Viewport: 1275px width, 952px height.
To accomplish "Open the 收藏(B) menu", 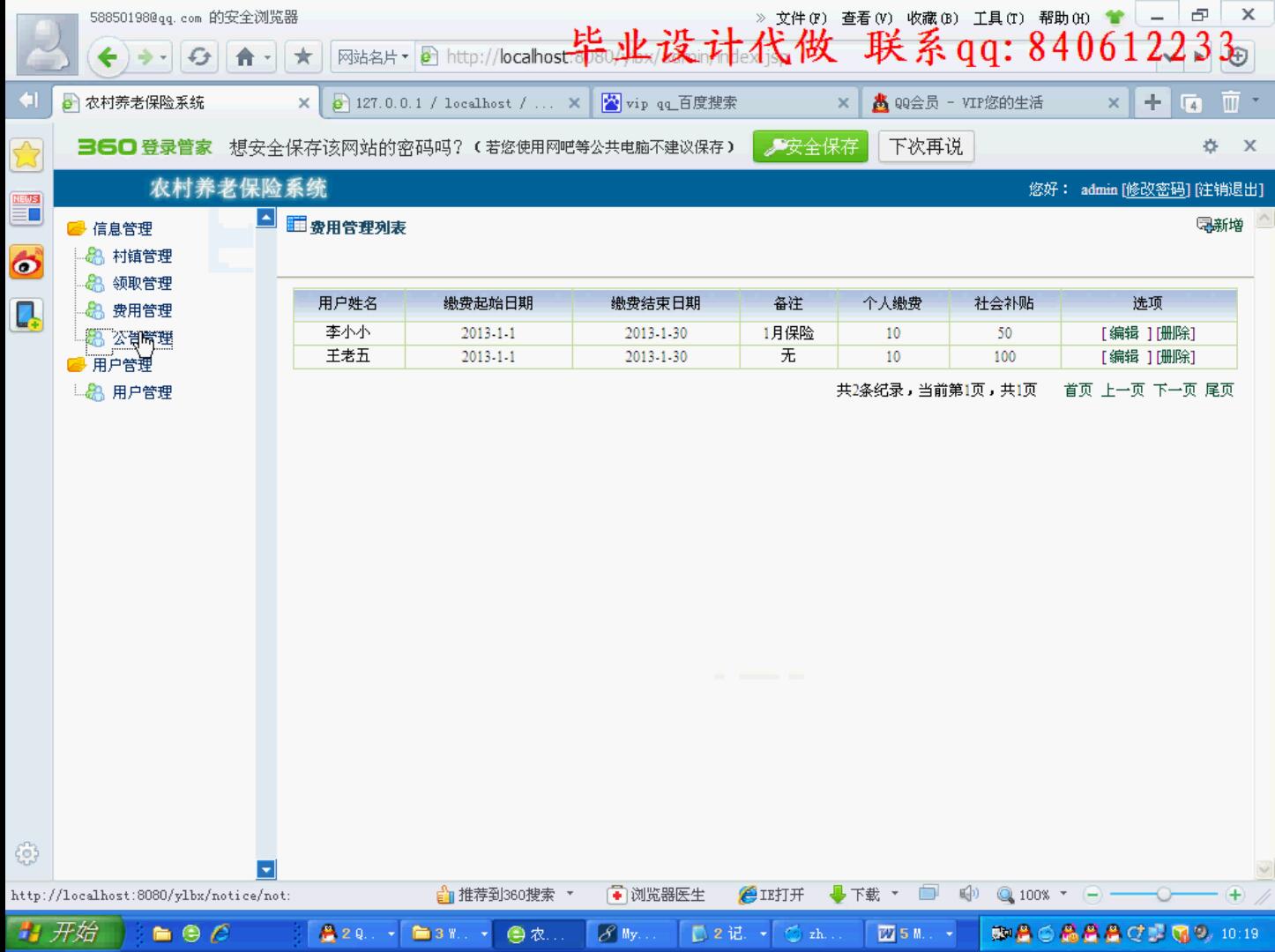I will point(932,18).
